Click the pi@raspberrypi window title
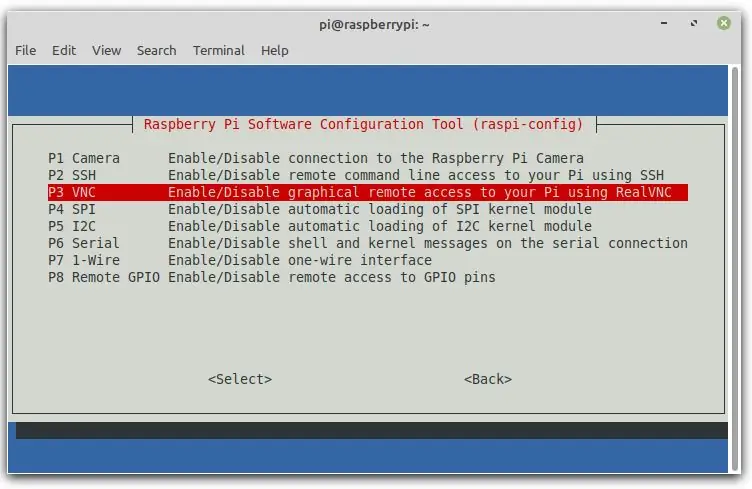Screen dimensions: 752x489 pyautogui.click(x=374, y=24)
